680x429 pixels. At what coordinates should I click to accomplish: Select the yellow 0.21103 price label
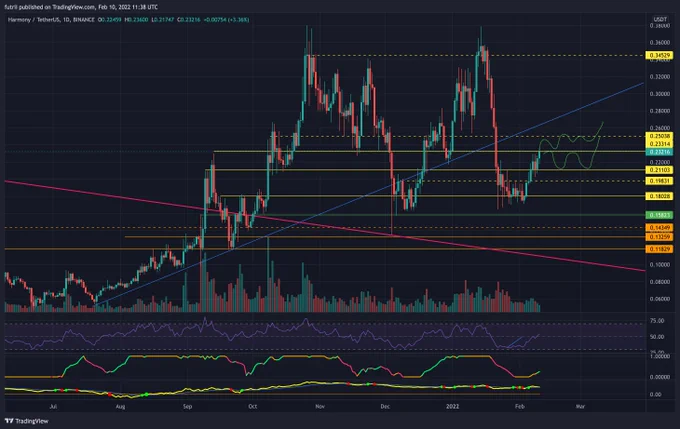tap(659, 170)
